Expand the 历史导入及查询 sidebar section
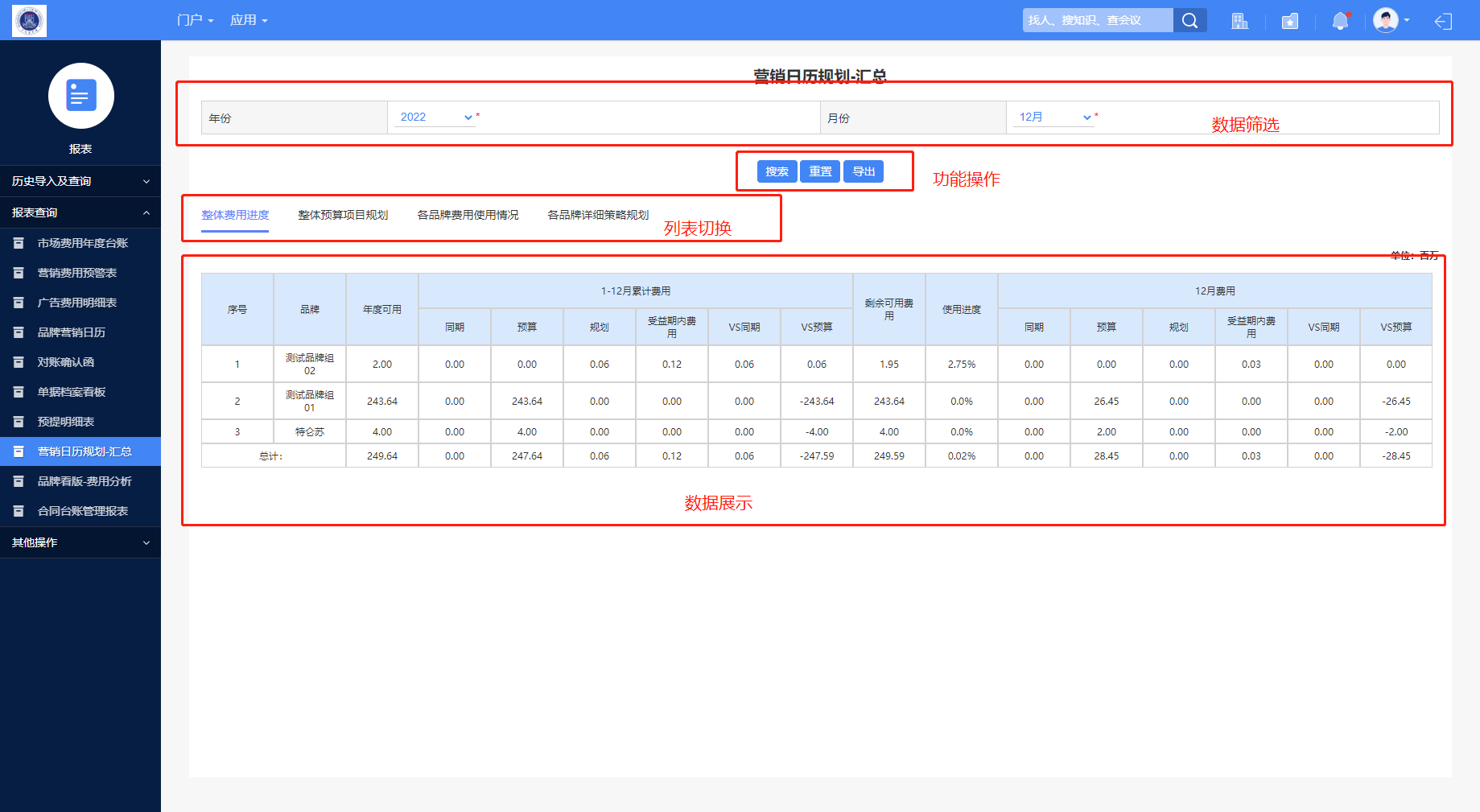Viewport: 1480px width, 812px height. [x=80, y=181]
